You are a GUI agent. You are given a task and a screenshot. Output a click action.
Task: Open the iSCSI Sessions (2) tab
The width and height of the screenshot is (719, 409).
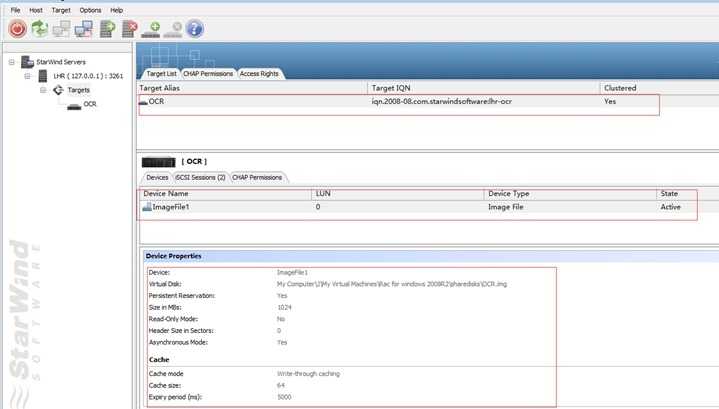[200, 177]
